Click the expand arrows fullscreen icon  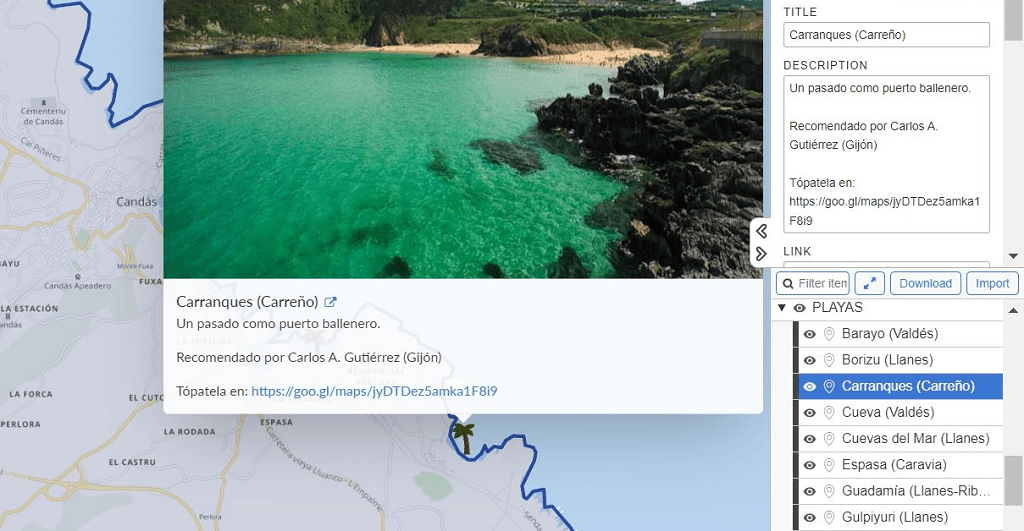(869, 283)
